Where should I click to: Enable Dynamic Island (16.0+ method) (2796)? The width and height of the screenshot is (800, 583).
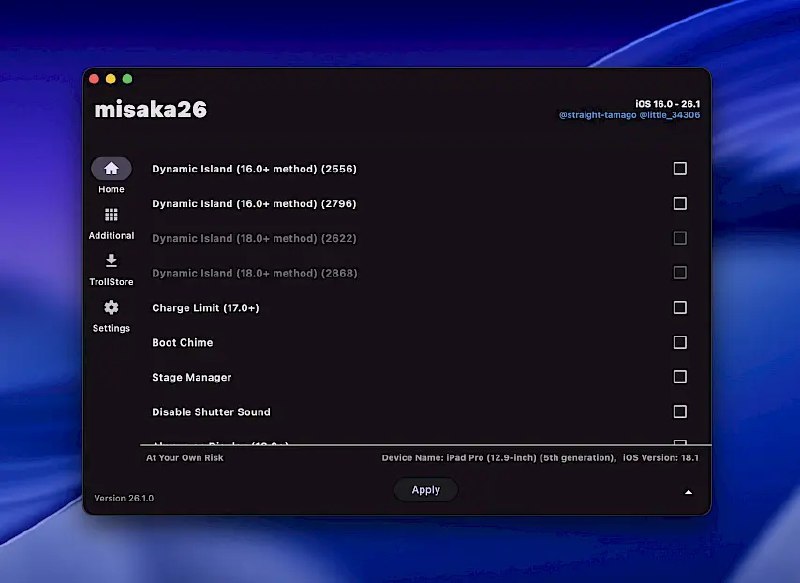pyautogui.click(x=680, y=203)
